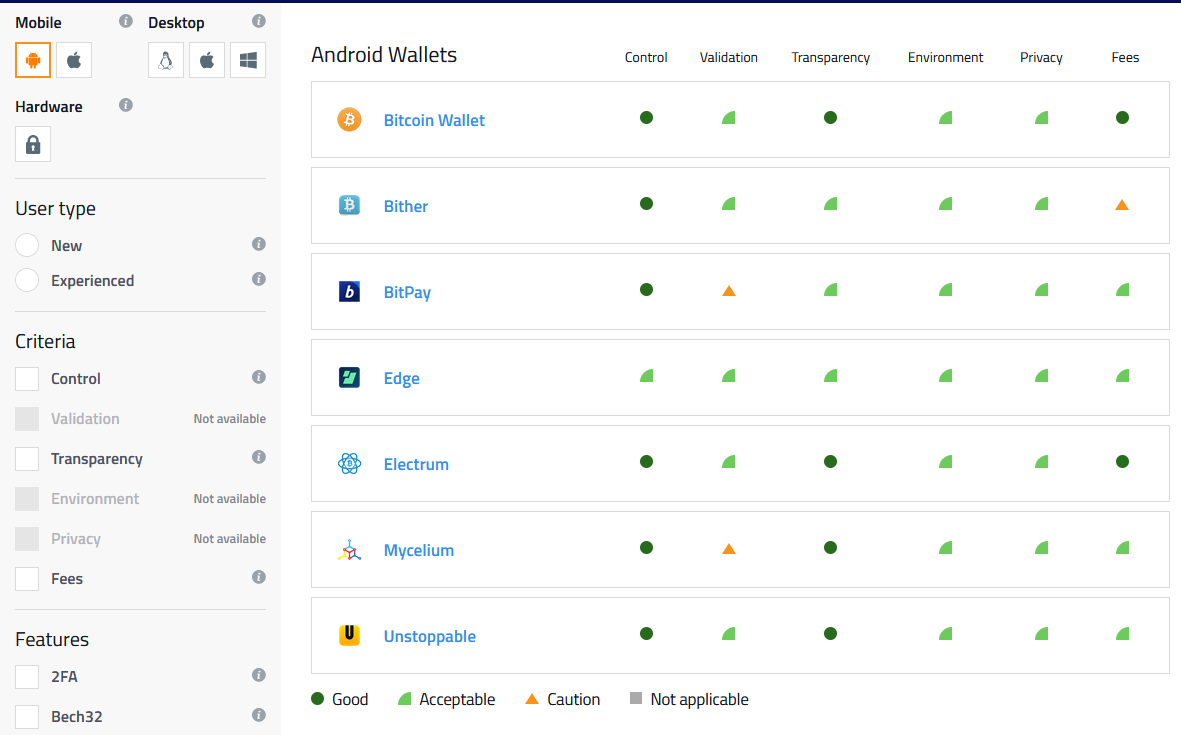1181x735 pixels.
Task: Click the Privacy column header
Action: (x=1041, y=57)
